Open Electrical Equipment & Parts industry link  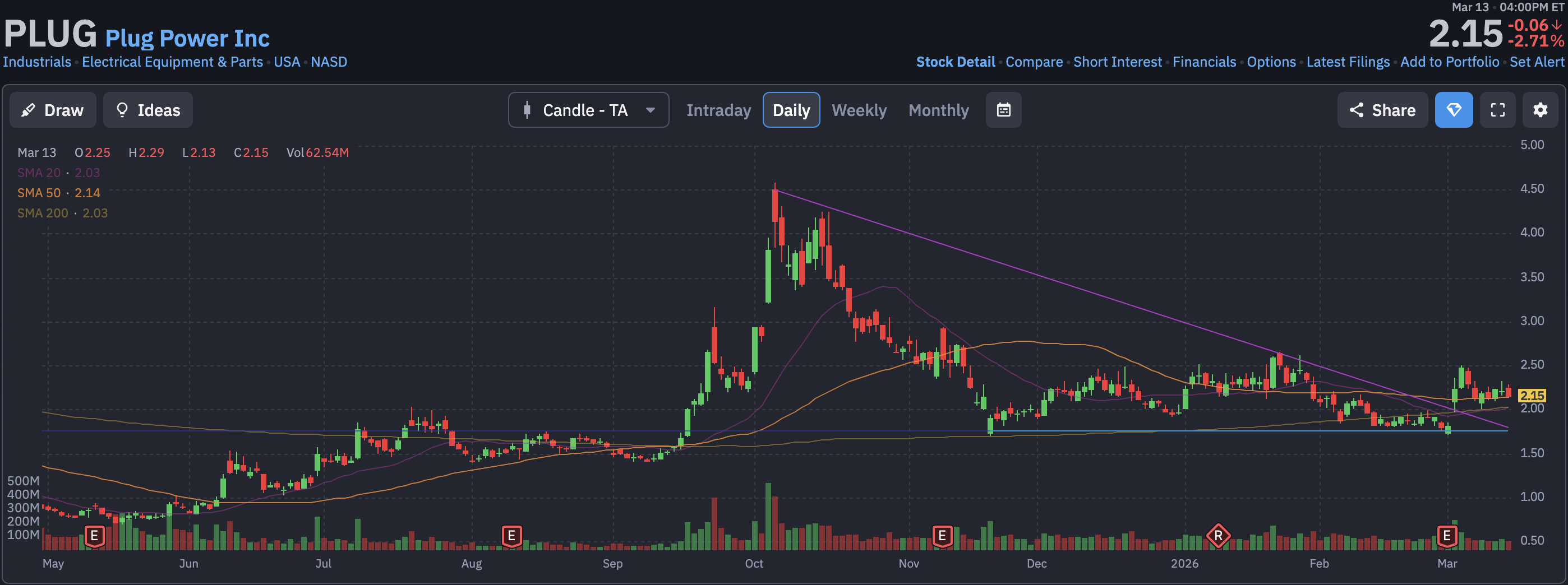[x=173, y=62]
